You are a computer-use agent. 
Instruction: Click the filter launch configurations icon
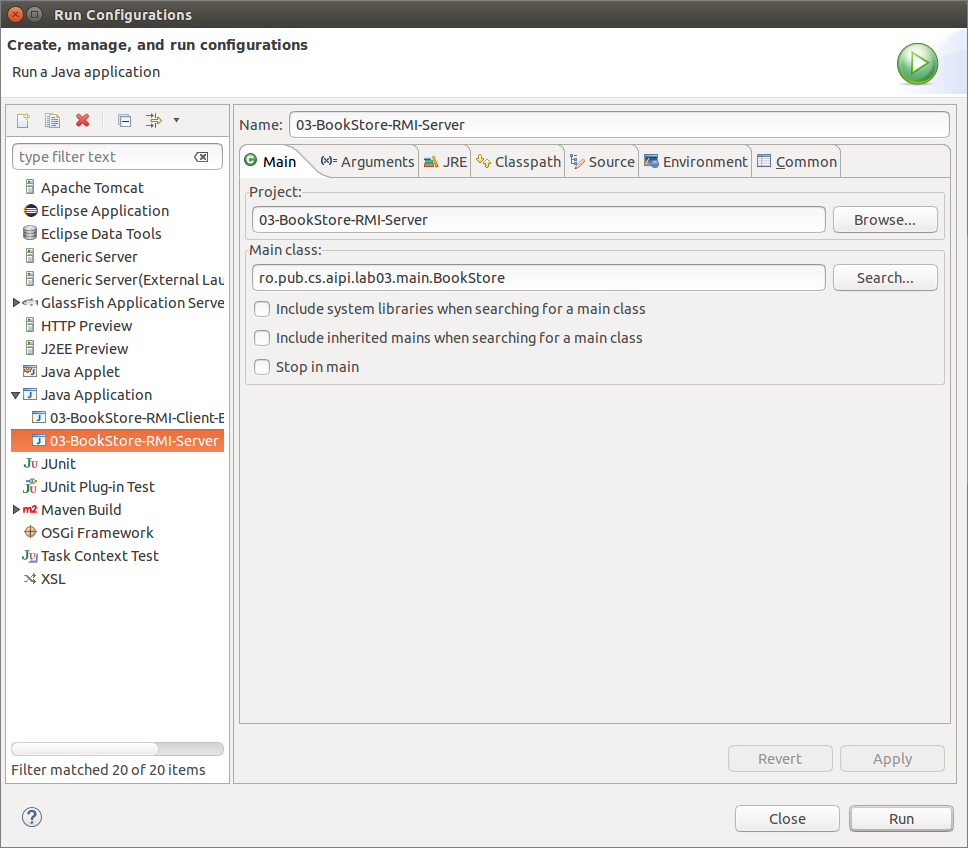tap(153, 120)
